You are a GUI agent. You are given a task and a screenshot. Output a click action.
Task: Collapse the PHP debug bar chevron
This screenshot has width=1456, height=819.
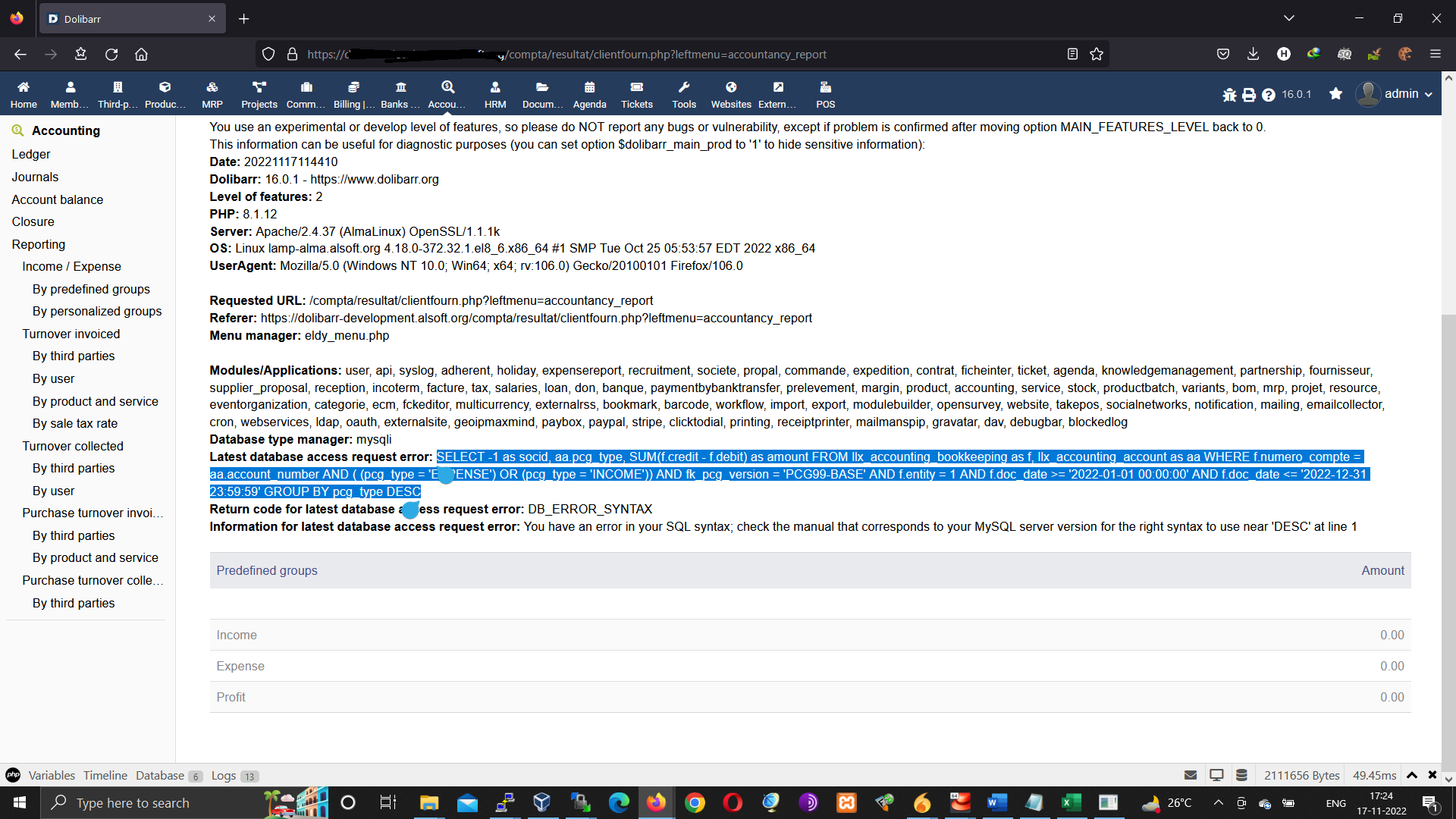click(x=1412, y=775)
